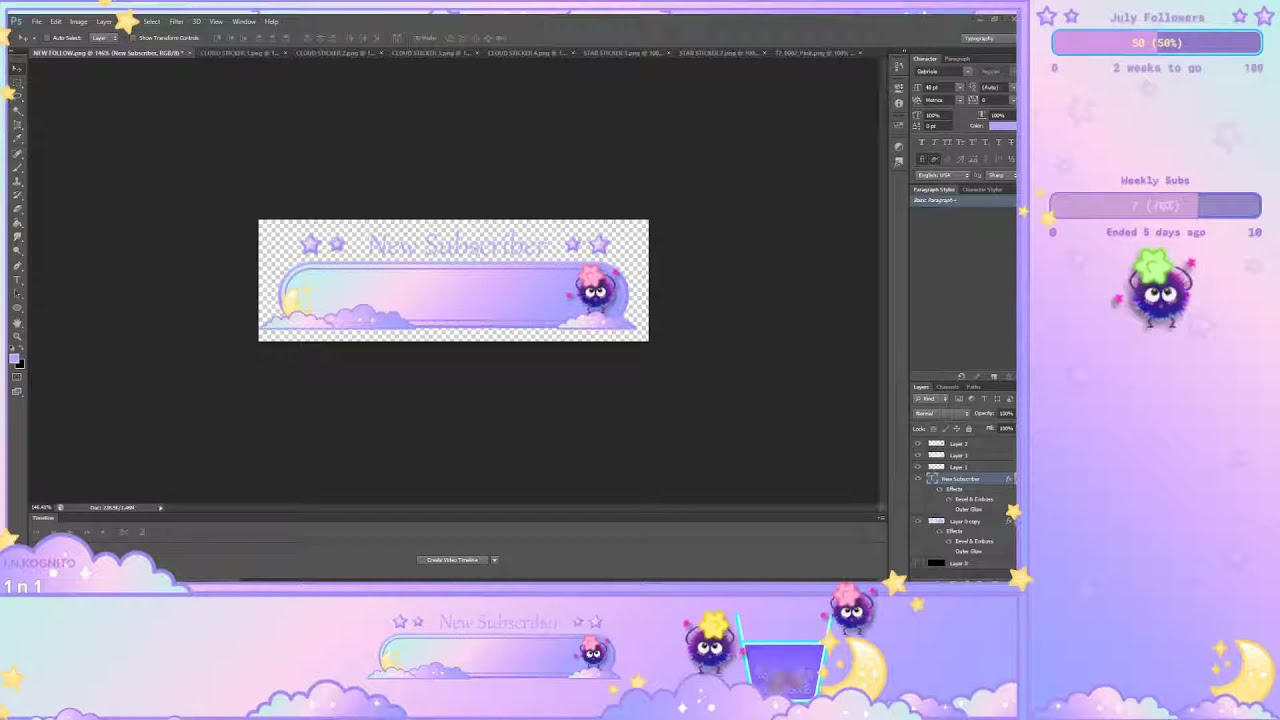Image resolution: width=1280 pixels, height=720 pixels.
Task: Click the Opacity 100% field in Layers
Action: coord(1006,413)
